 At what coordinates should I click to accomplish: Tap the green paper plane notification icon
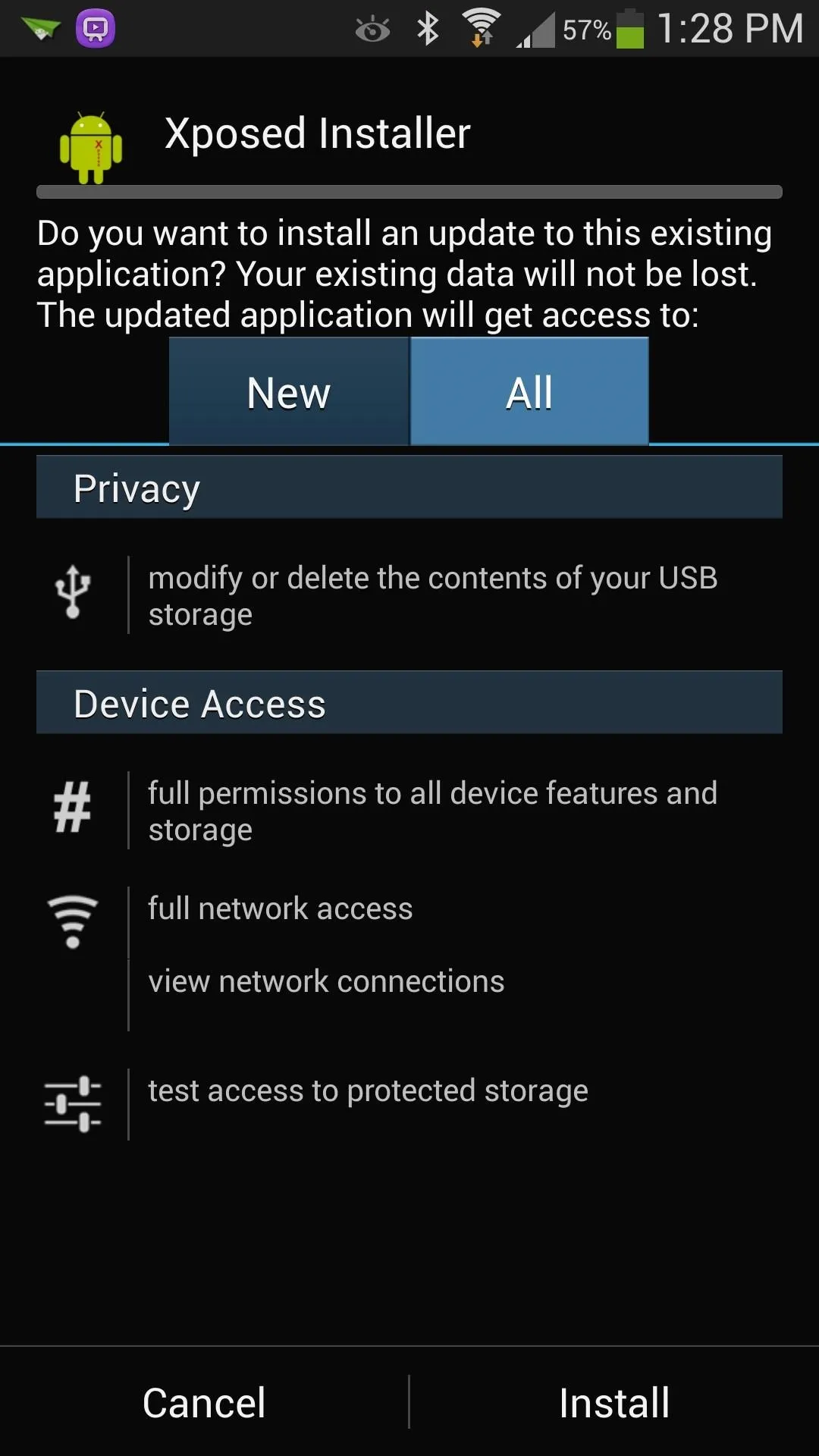41,29
